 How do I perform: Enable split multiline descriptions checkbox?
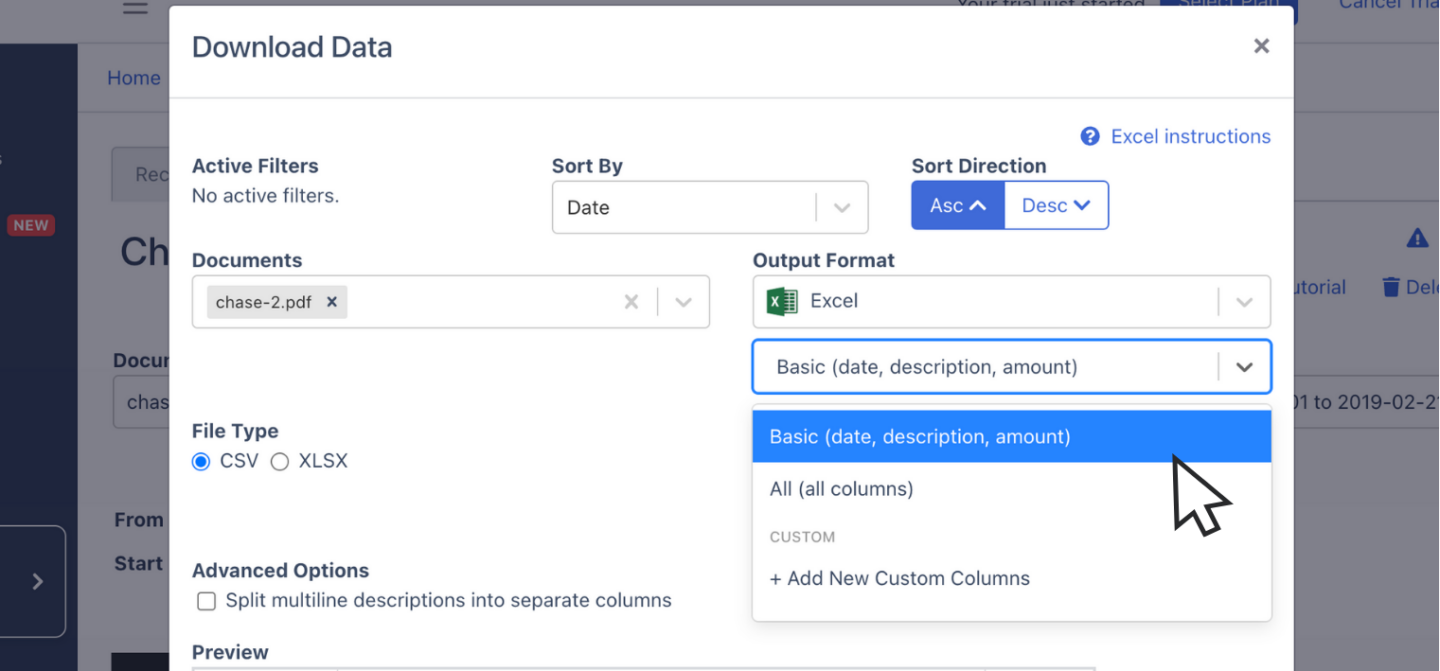[x=206, y=601]
